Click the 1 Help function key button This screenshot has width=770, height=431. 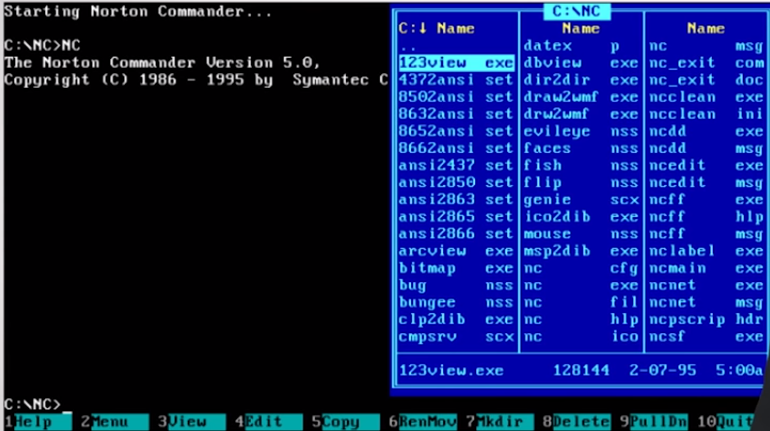[x=38, y=422]
